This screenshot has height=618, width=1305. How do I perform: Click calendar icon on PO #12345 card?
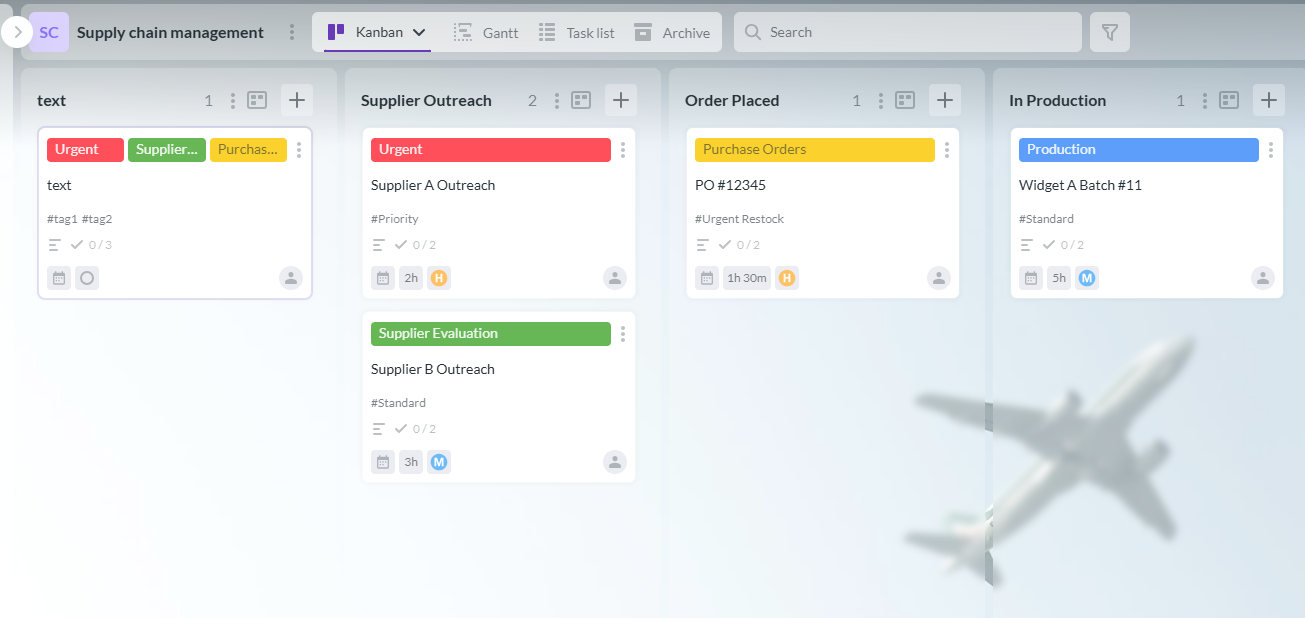point(707,278)
